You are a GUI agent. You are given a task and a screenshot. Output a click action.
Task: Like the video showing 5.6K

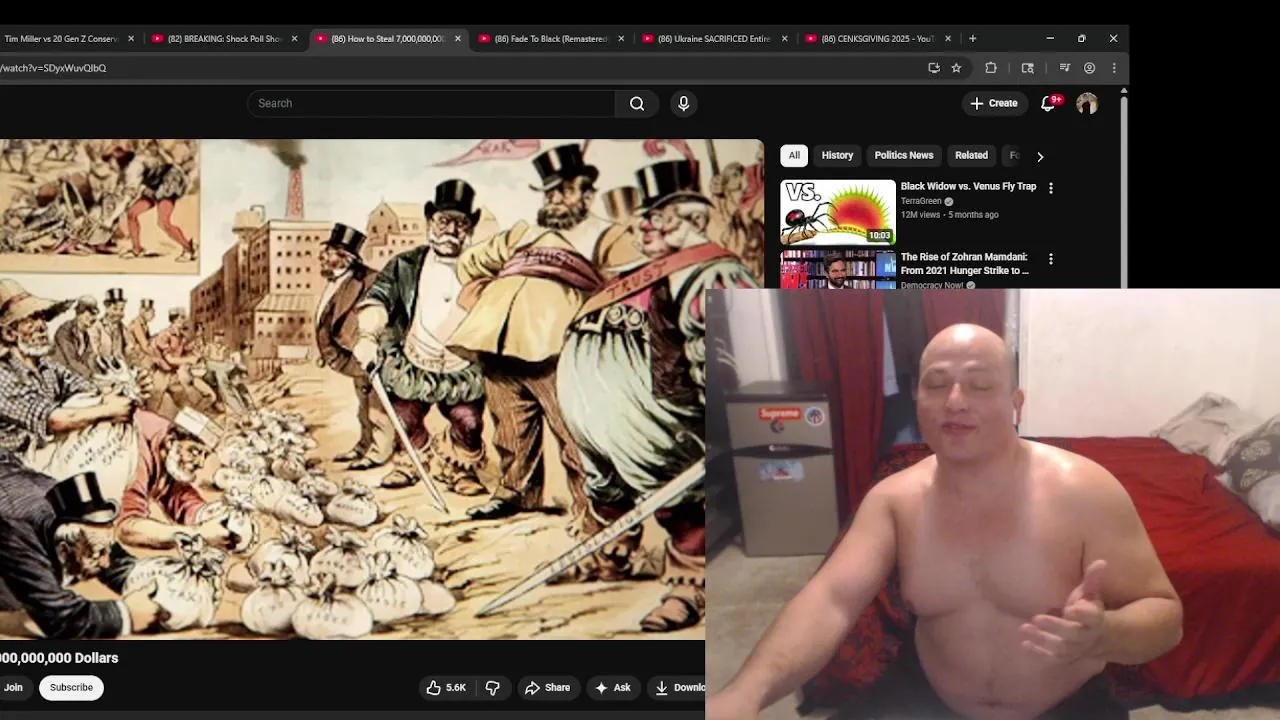[446, 687]
